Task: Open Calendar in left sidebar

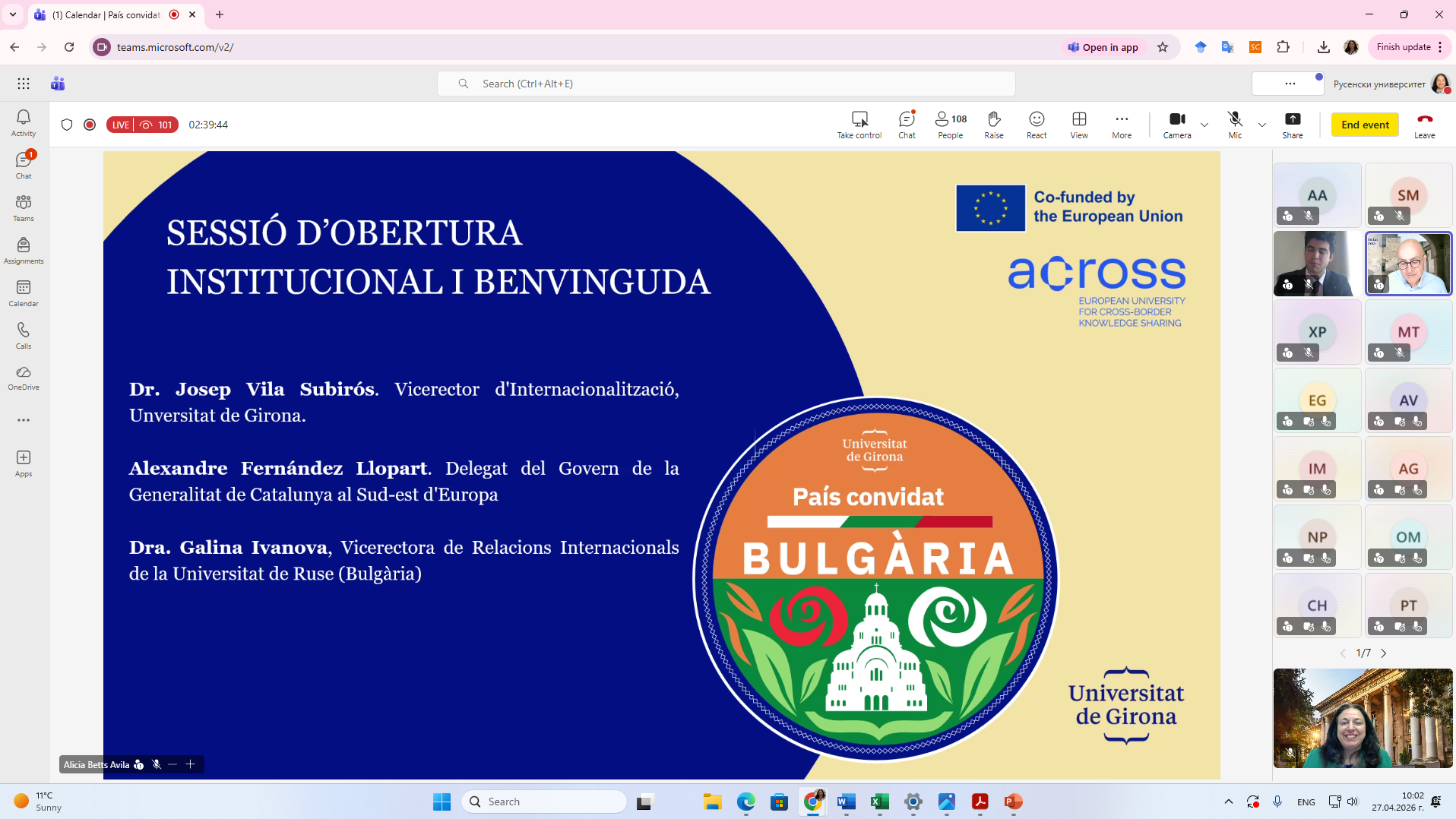Action: coord(24,292)
